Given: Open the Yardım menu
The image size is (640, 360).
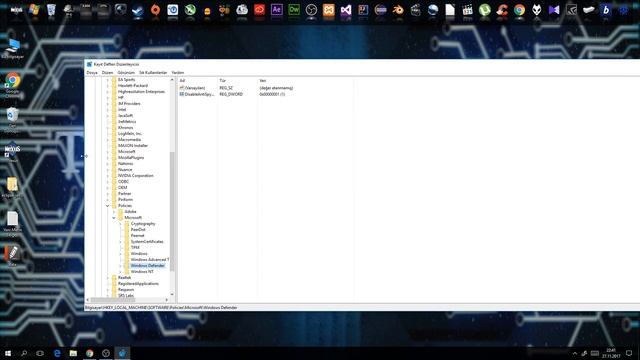Looking at the screenshot, I should (178, 72).
